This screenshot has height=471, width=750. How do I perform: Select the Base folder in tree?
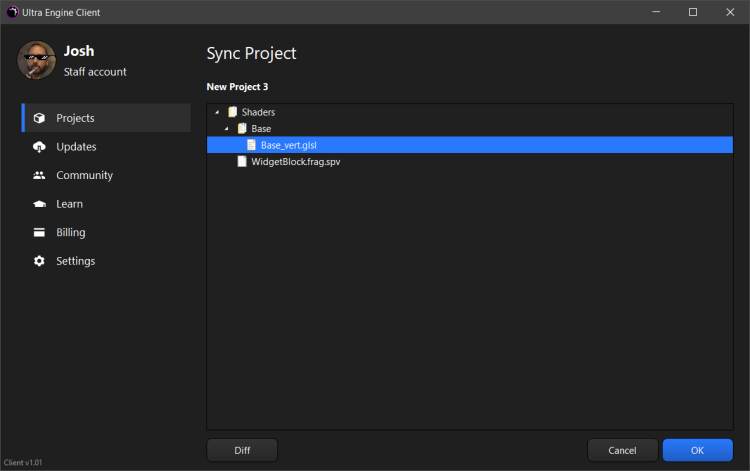coord(260,129)
